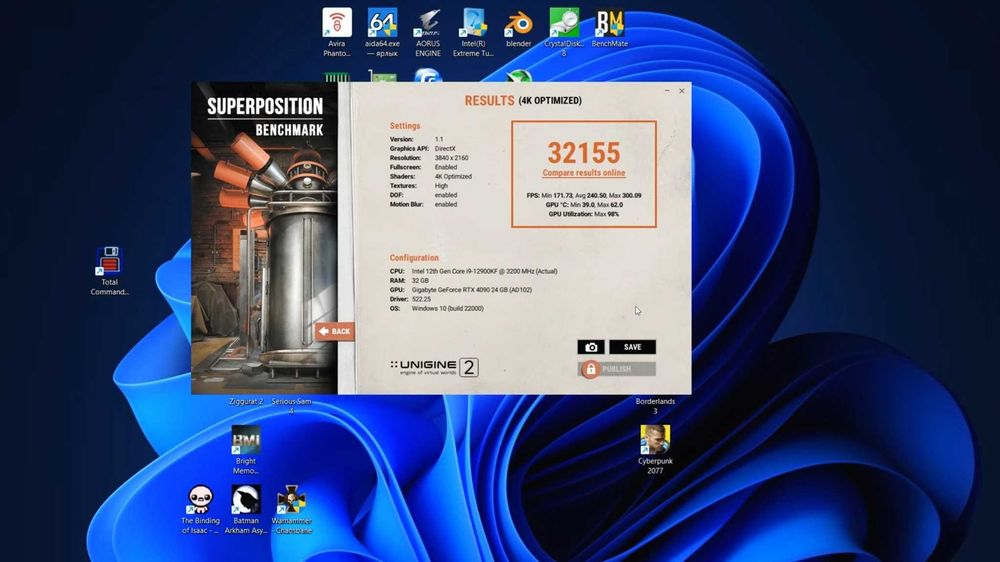Open The Binding of Isaac shortcut
The width and height of the screenshot is (1000, 562).
click(x=200, y=509)
